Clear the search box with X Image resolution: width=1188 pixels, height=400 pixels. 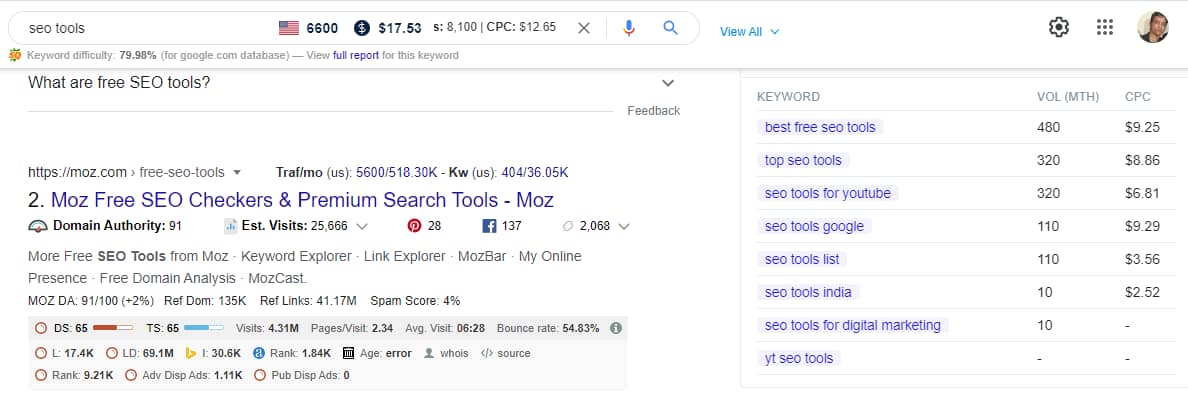[x=585, y=28]
